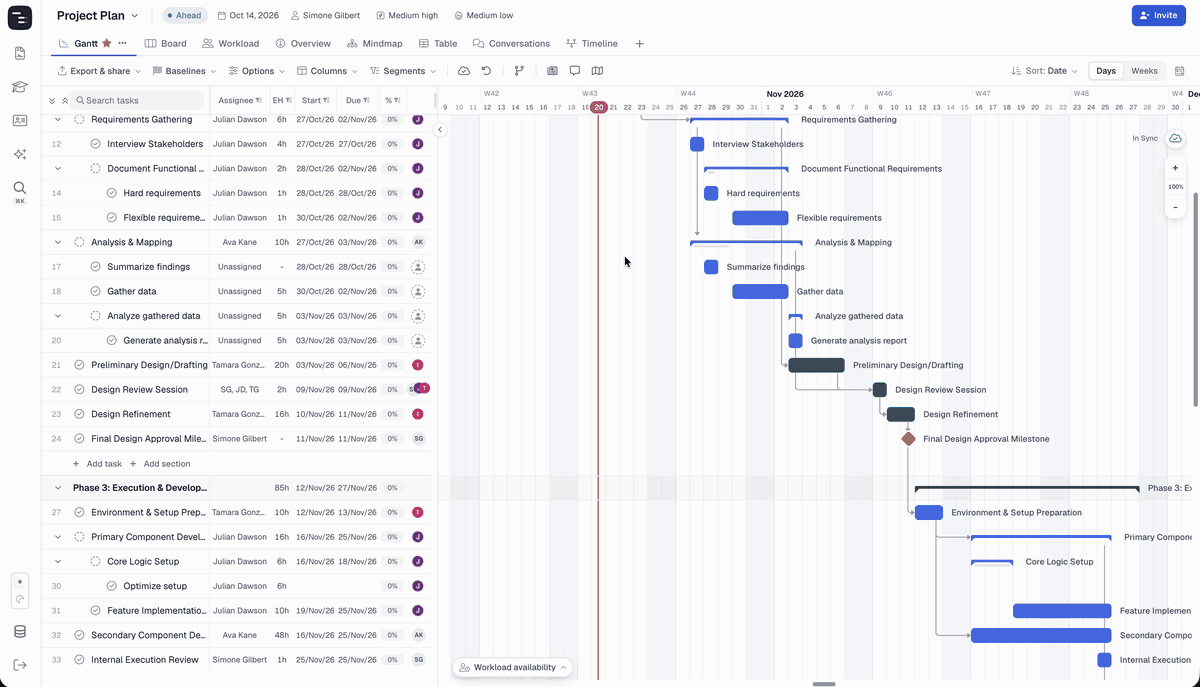Click the Oct 14, 2026 date
Screen dimensions: 1200x687
coord(248,16)
